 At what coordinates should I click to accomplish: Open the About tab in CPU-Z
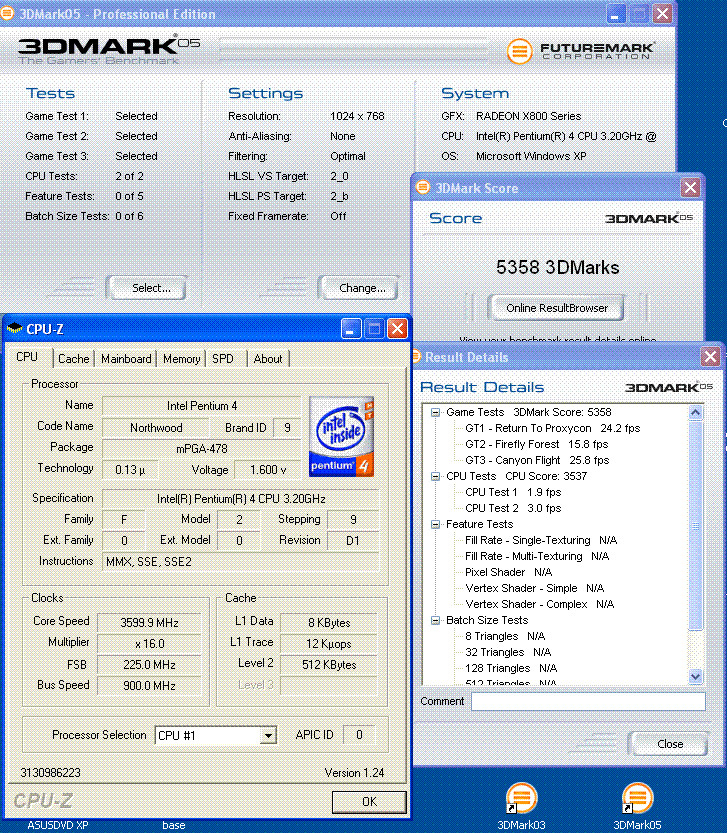268,359
